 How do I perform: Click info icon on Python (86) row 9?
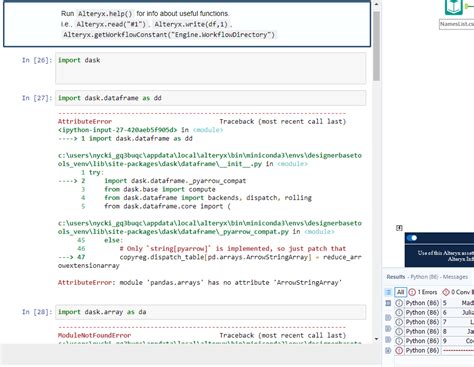tap(399, 341)
